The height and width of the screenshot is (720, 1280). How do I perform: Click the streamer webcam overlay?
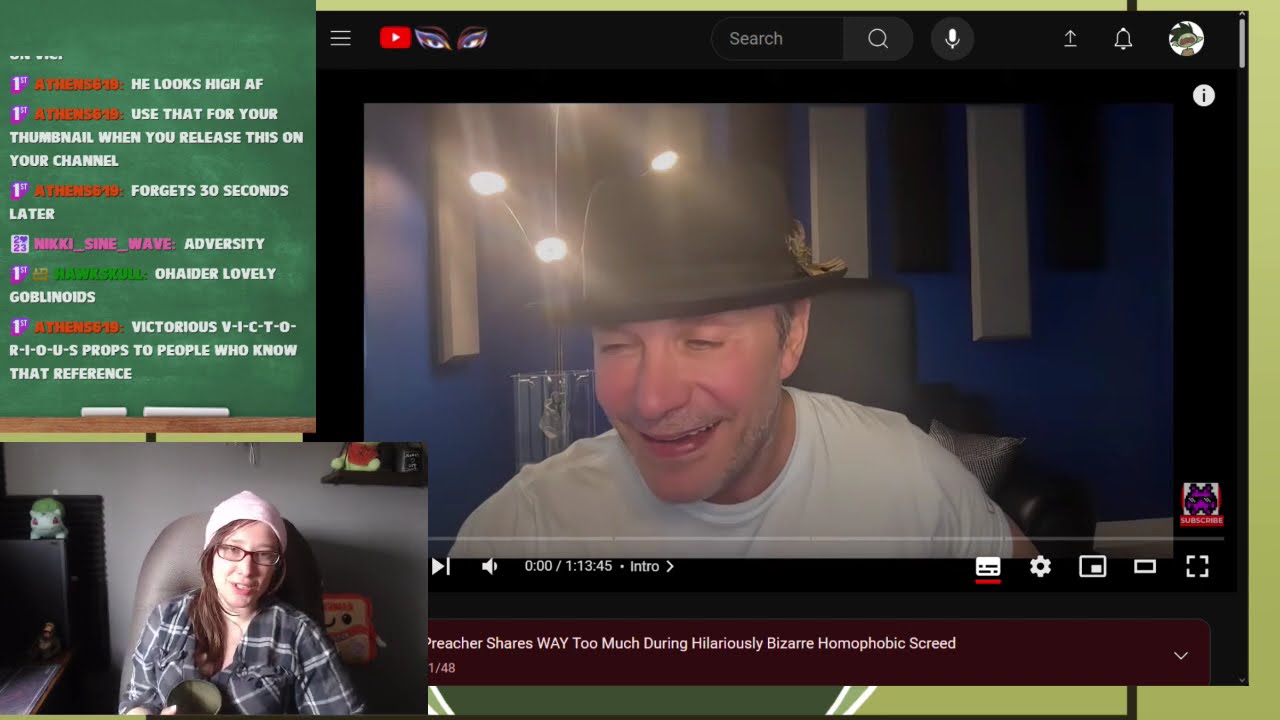(214, 579)
